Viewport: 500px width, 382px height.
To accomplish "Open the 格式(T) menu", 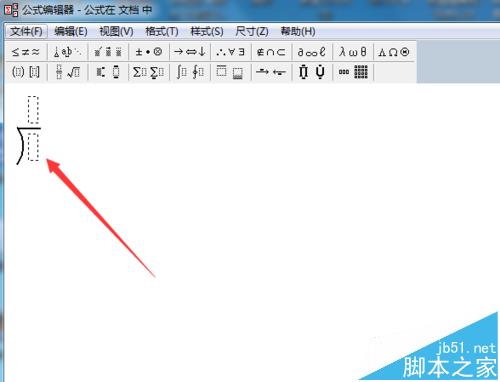I will 162,32.
